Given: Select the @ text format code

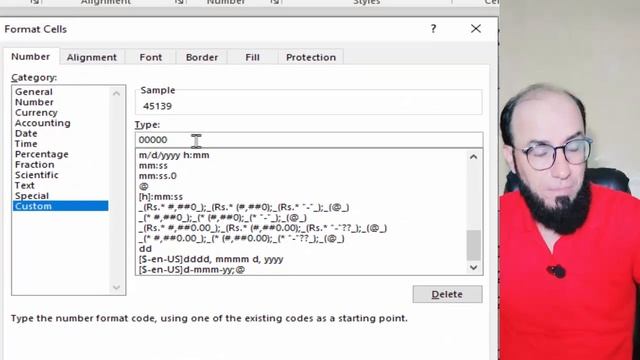Looking at the screenshot, I should [144, 187].
